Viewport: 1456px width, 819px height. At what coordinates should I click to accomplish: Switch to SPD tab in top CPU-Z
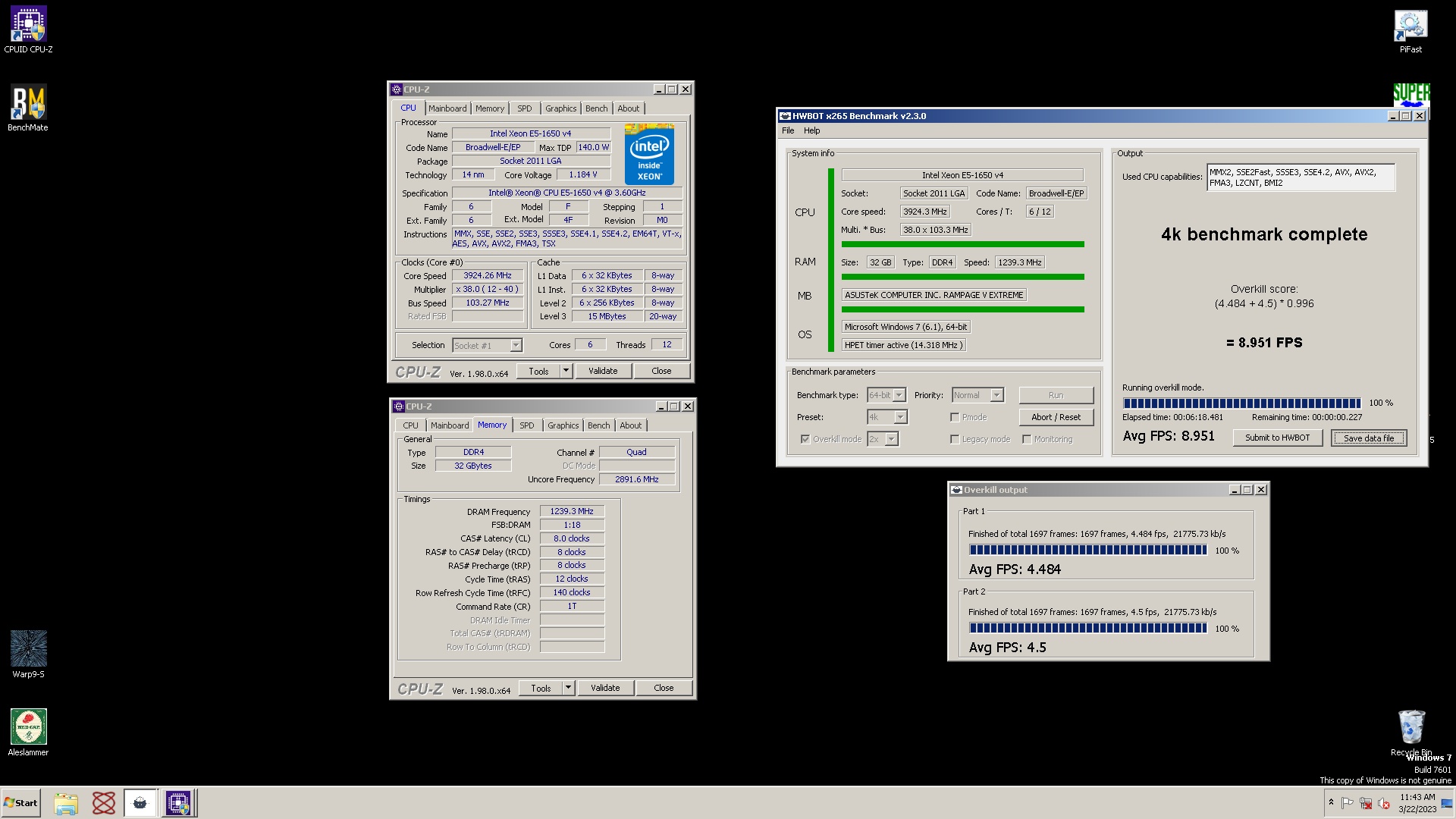524,108
